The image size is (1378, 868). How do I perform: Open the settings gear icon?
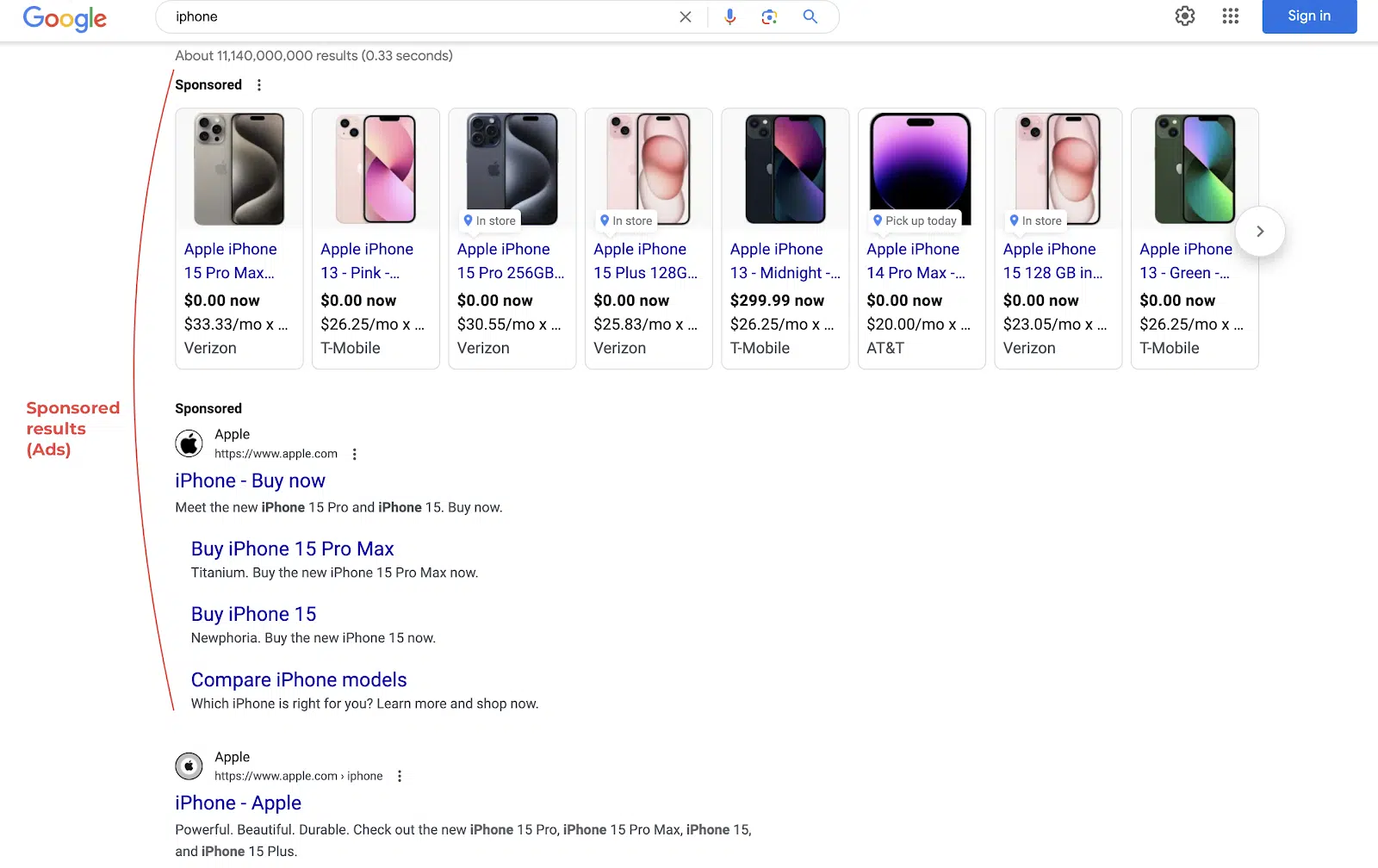tap(1185, 15)
